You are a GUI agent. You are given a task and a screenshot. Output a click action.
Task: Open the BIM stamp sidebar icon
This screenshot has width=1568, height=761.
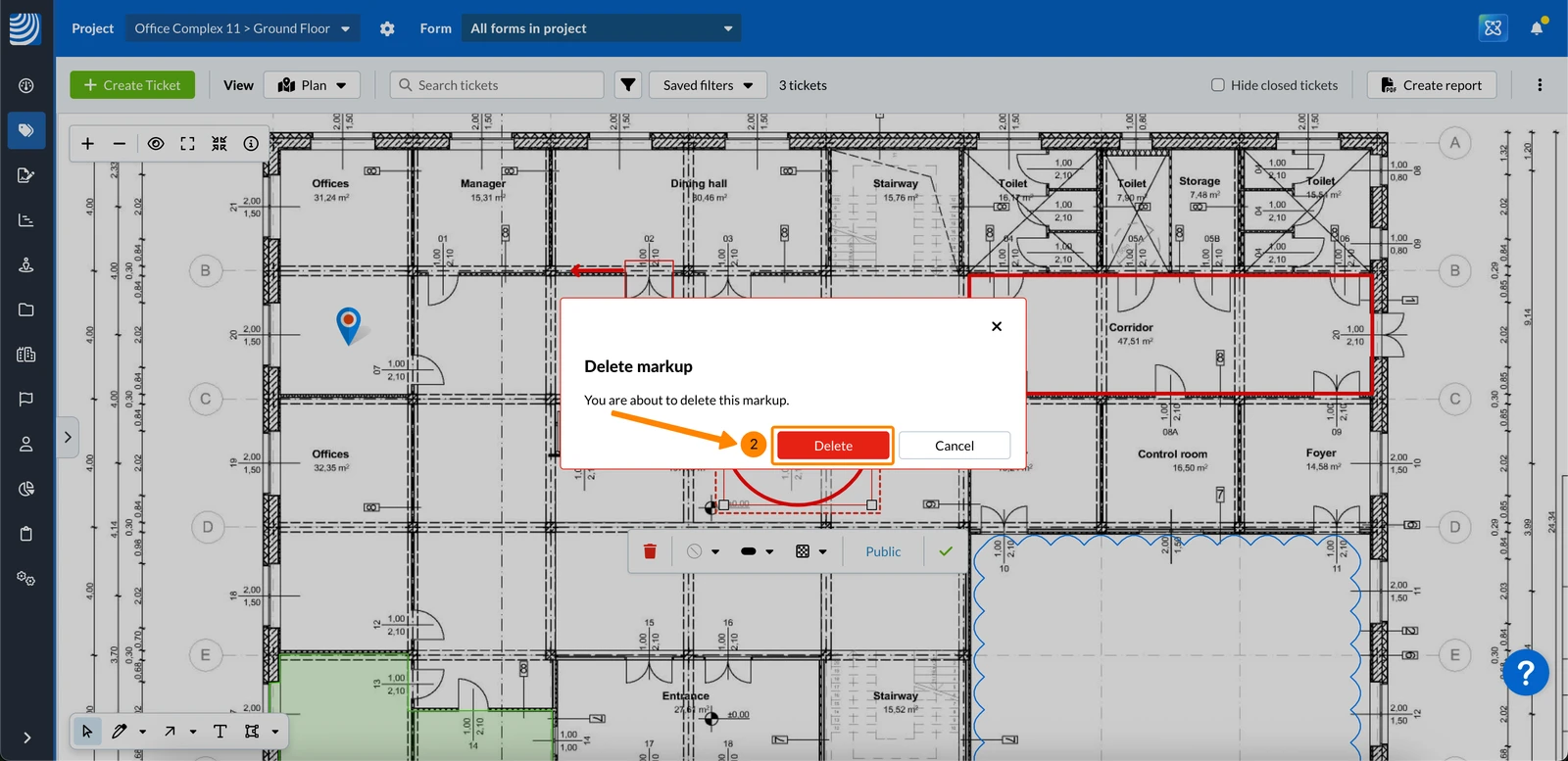click(x=26, y=264)
